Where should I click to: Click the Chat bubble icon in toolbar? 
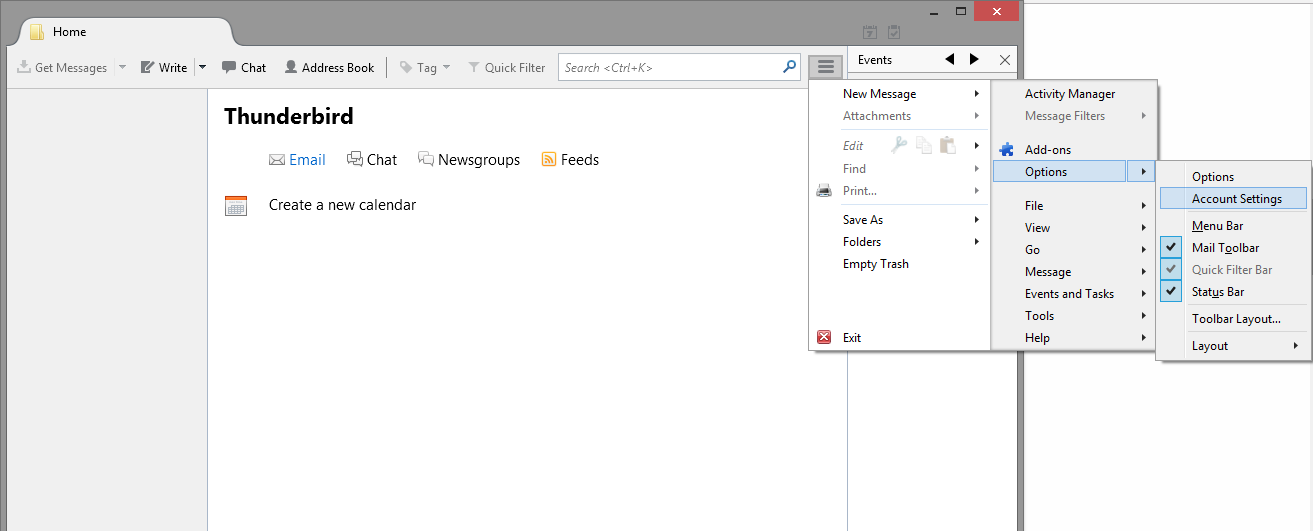229,67
